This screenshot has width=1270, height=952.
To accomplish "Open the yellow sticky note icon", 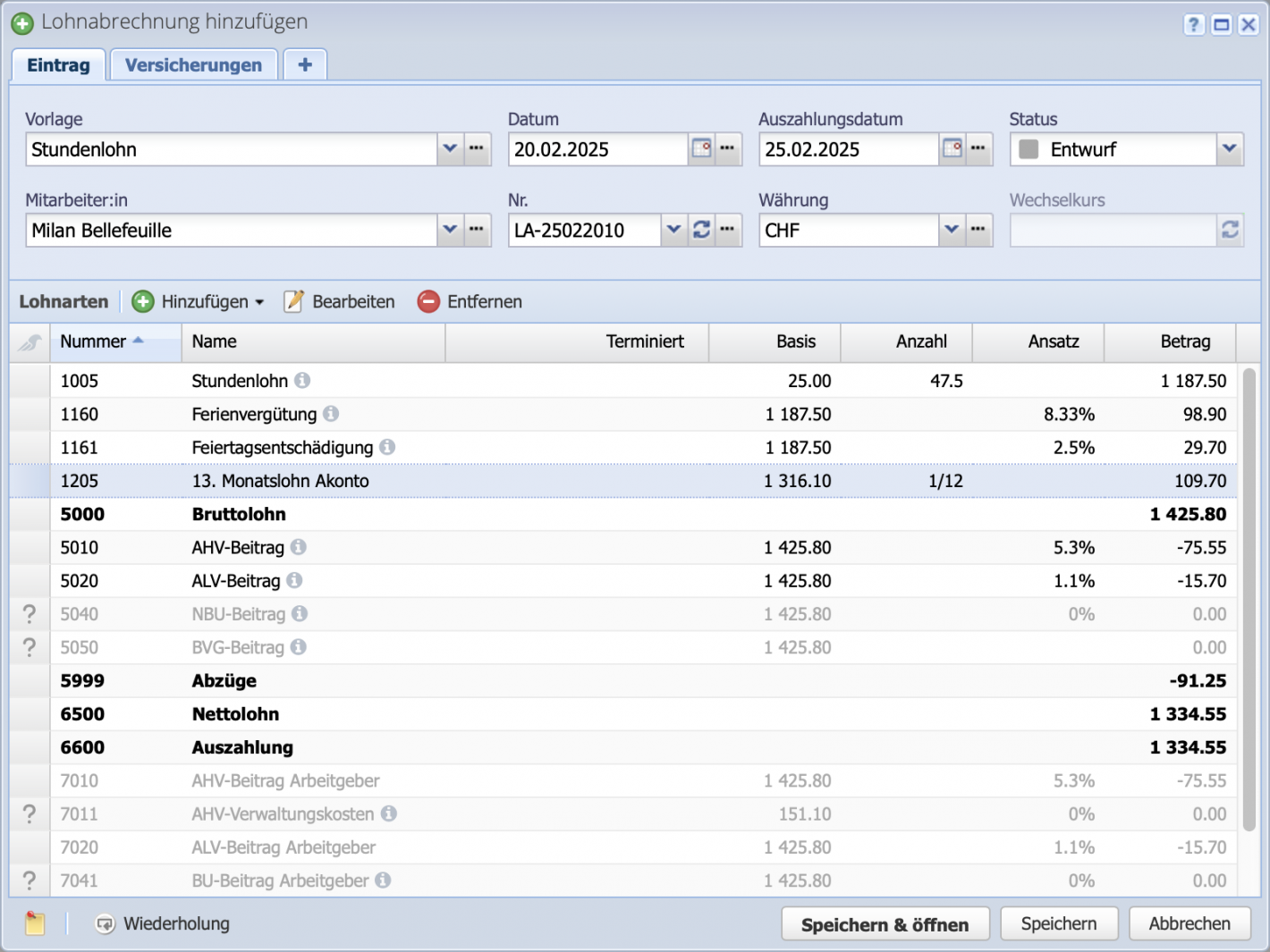I will (x=34, y=923).
